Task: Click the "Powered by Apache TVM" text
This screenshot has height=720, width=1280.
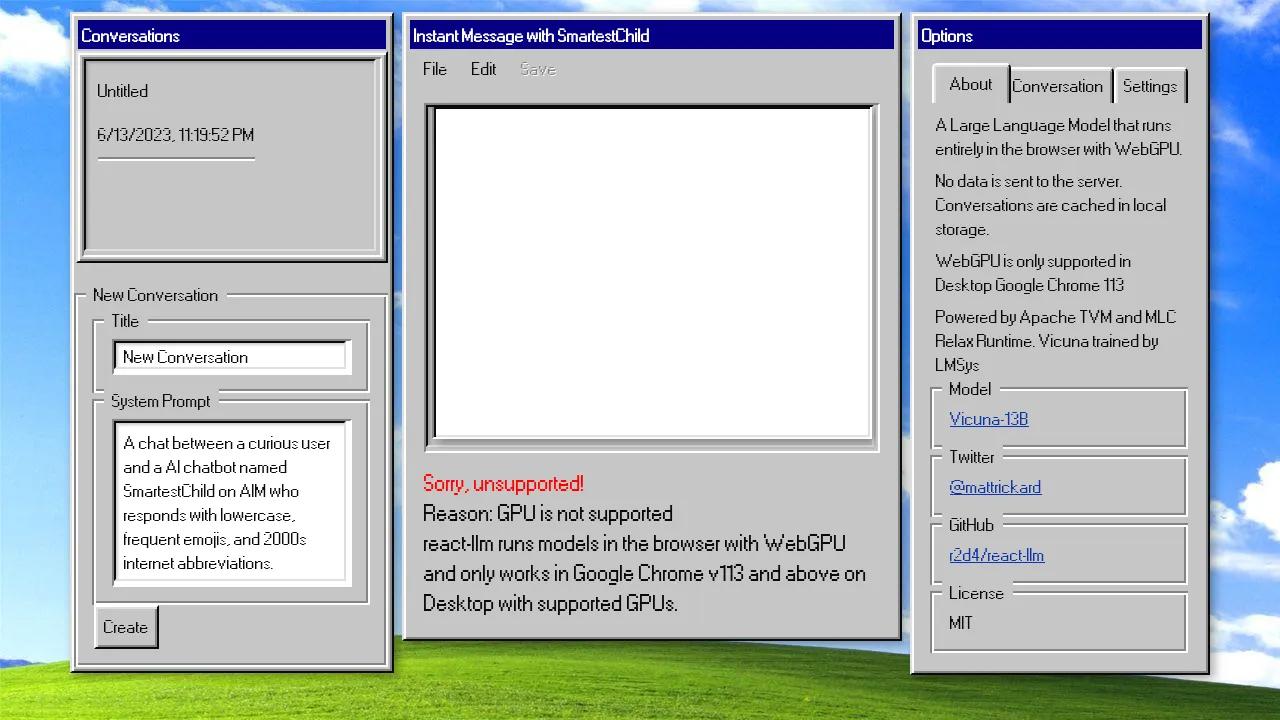Action: point(1056,341)
